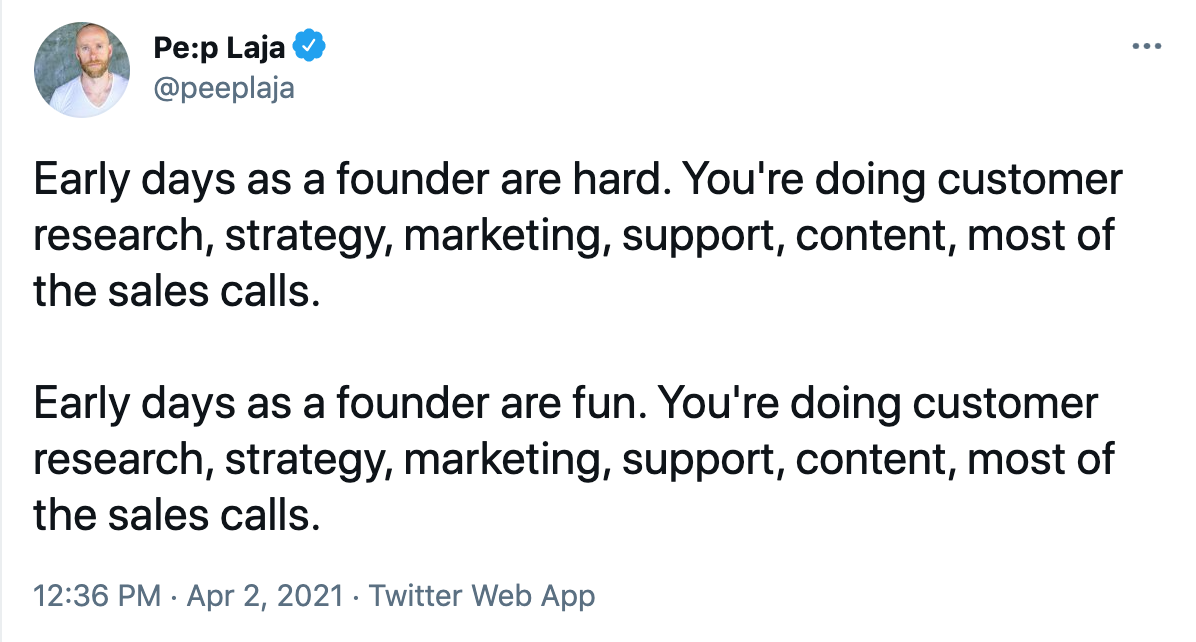Screen dimensions: 1196x642
Task: Select the Apr 2, 2021 date
Action: coord(265,596)
